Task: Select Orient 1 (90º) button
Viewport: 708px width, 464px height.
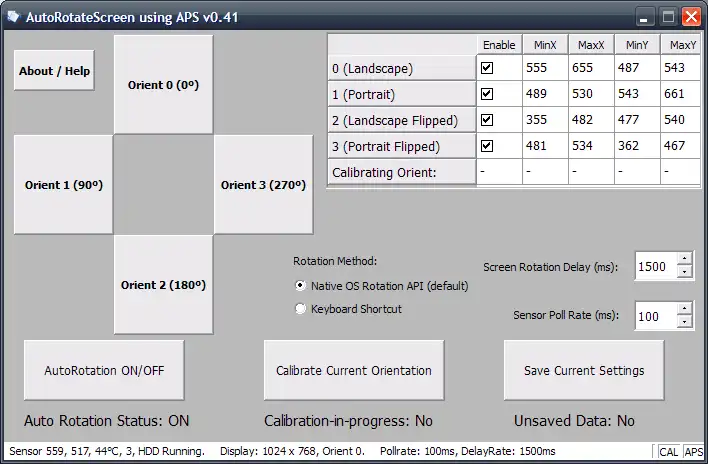Action: [x=64, y=185]
